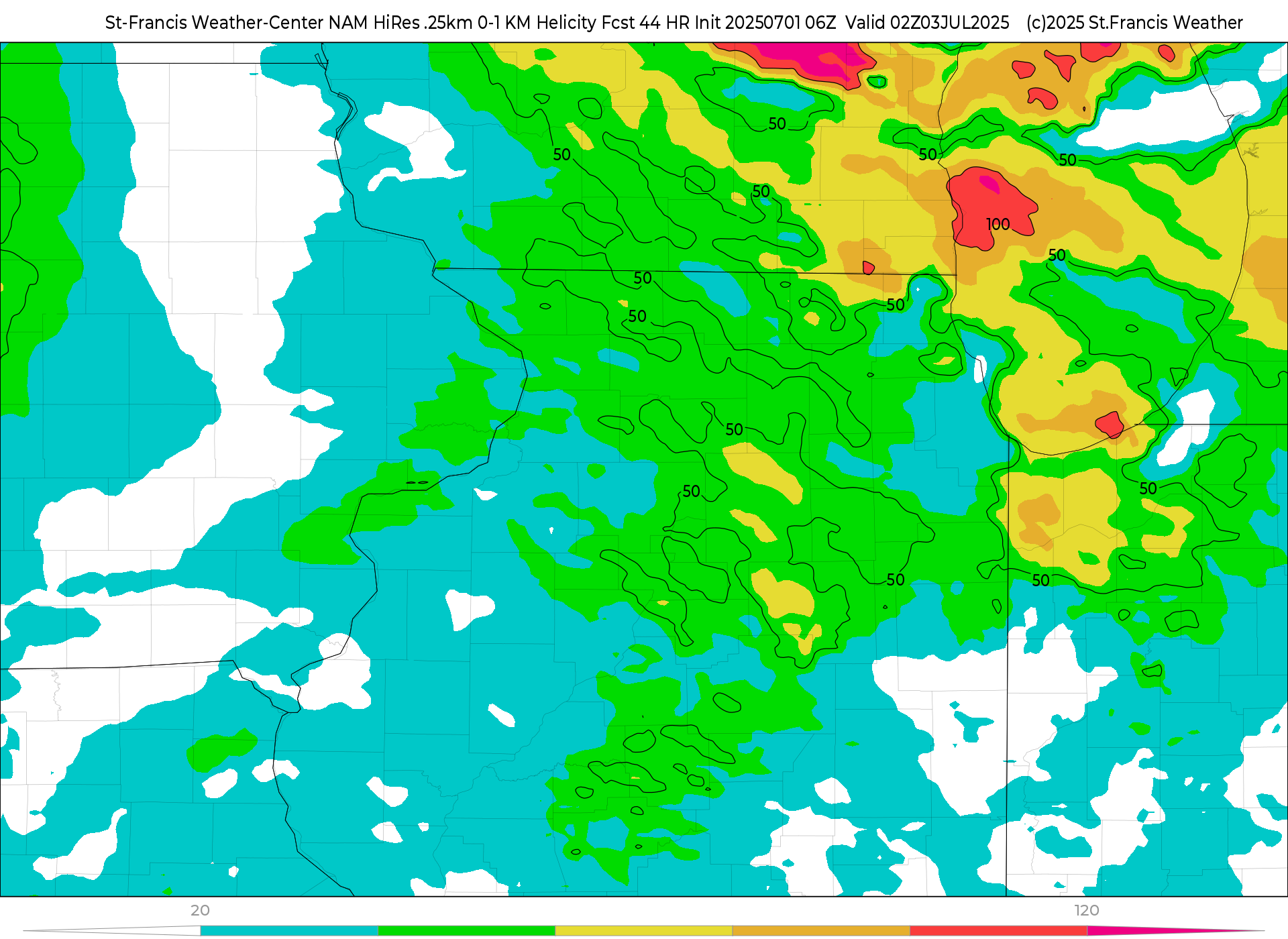Click the yellow segment of the color bar

644,931
